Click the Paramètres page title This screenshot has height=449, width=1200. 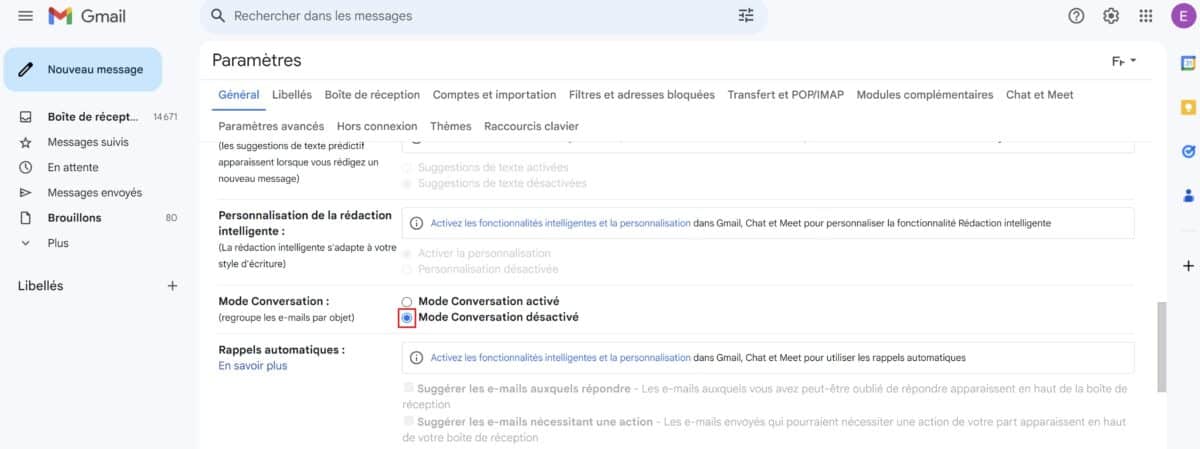pyautogui.click(x=256, y=61)
